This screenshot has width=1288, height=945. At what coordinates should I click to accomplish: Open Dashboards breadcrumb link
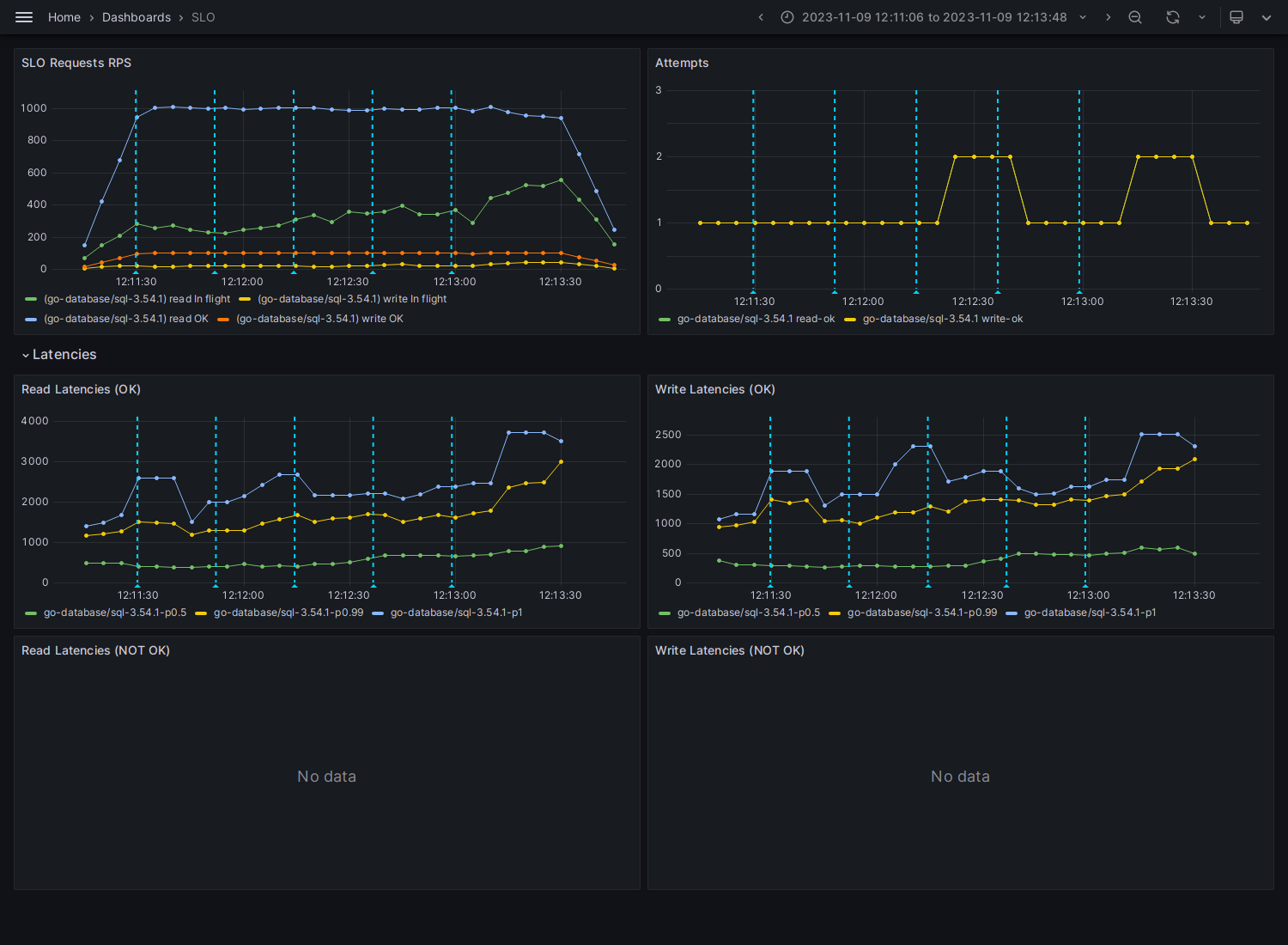pos(137,17)
